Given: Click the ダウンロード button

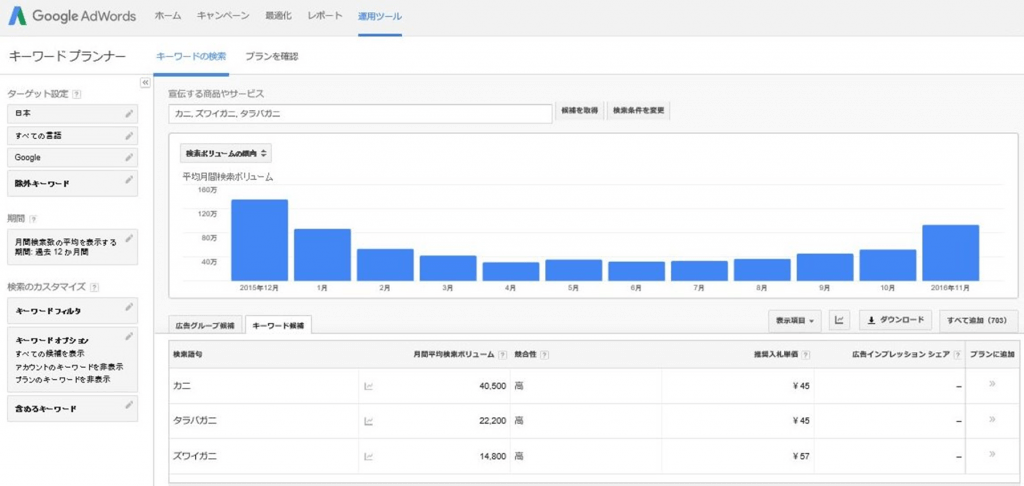Looking at the screenshot, I should (x=896, y=320).
